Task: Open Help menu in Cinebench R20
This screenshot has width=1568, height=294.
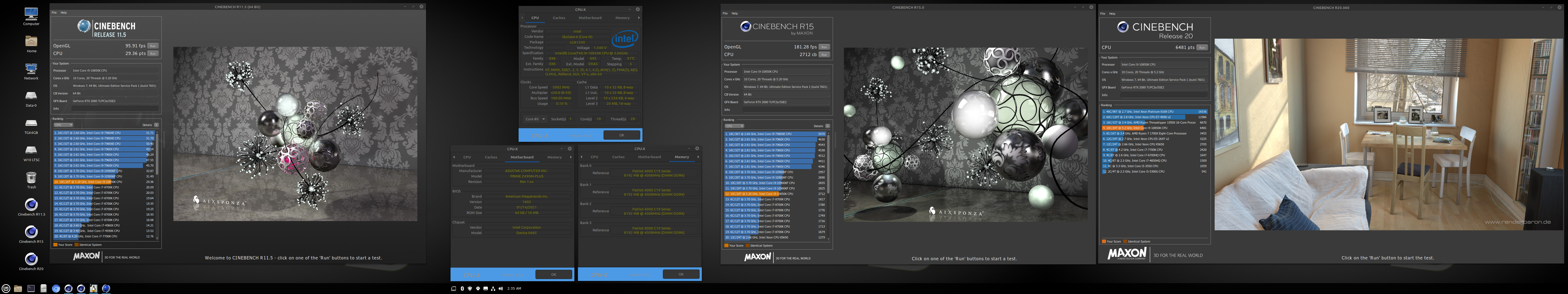Action: [x=1112, y=13]
